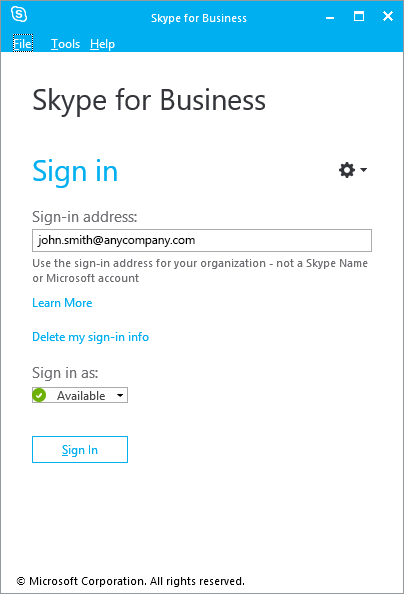
Task: Click the Sign In button
Action: [80, 450]
